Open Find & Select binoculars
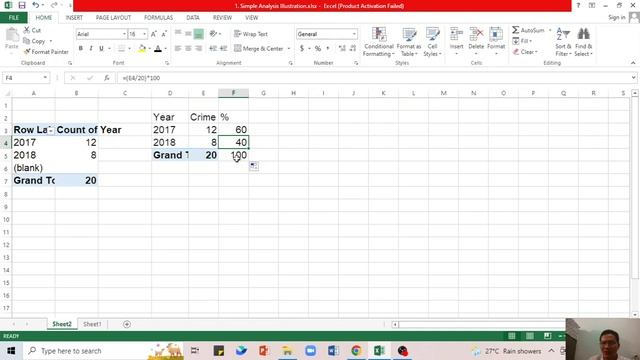 583,42
